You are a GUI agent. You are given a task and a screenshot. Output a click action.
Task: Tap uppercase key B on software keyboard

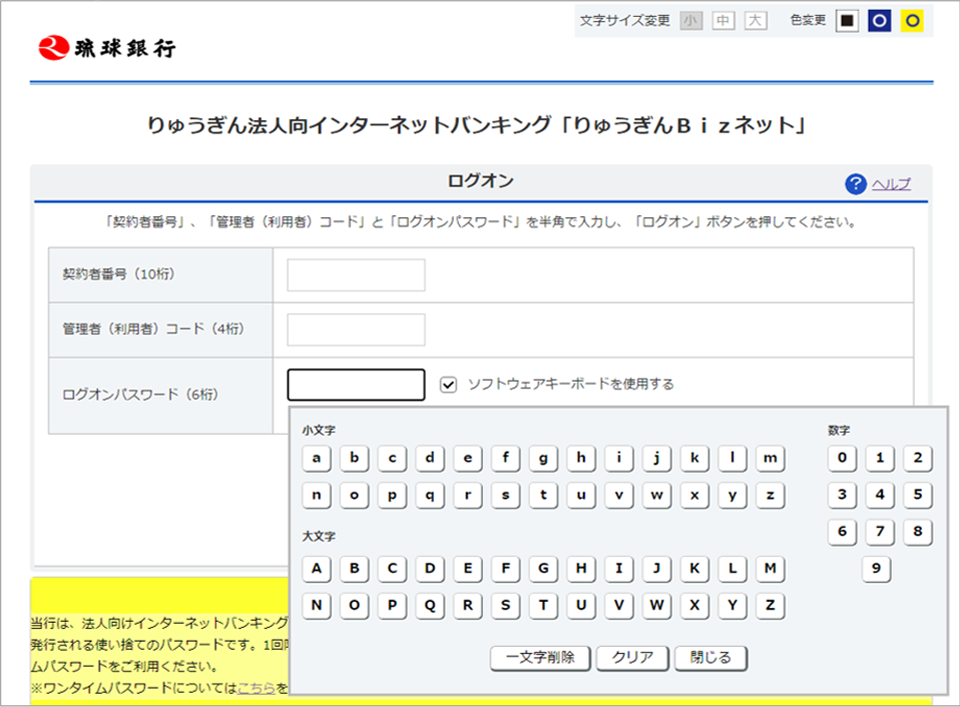pos(354,569)
